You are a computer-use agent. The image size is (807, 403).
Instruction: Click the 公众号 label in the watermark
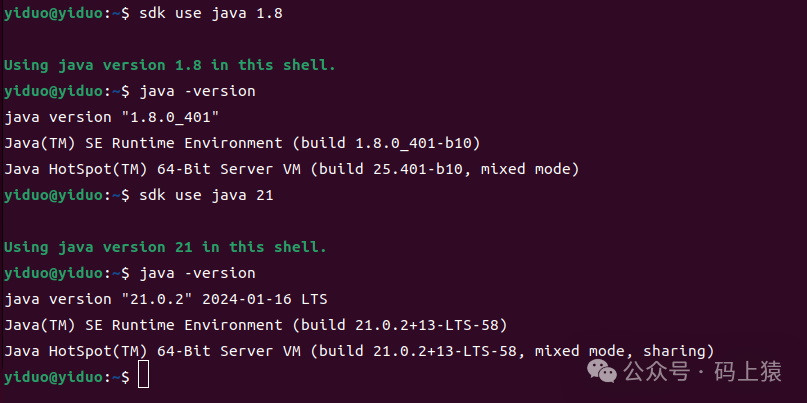point(656,371)
